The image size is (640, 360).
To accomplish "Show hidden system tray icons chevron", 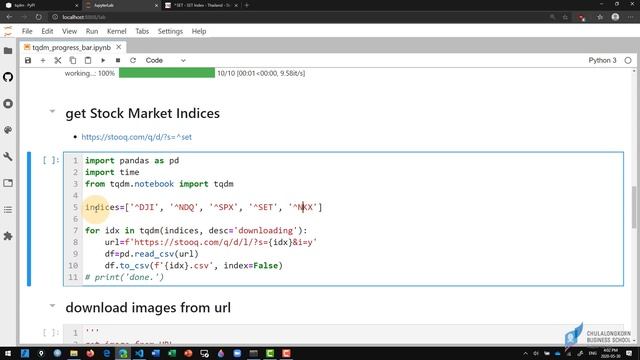I will pos(525,353).
